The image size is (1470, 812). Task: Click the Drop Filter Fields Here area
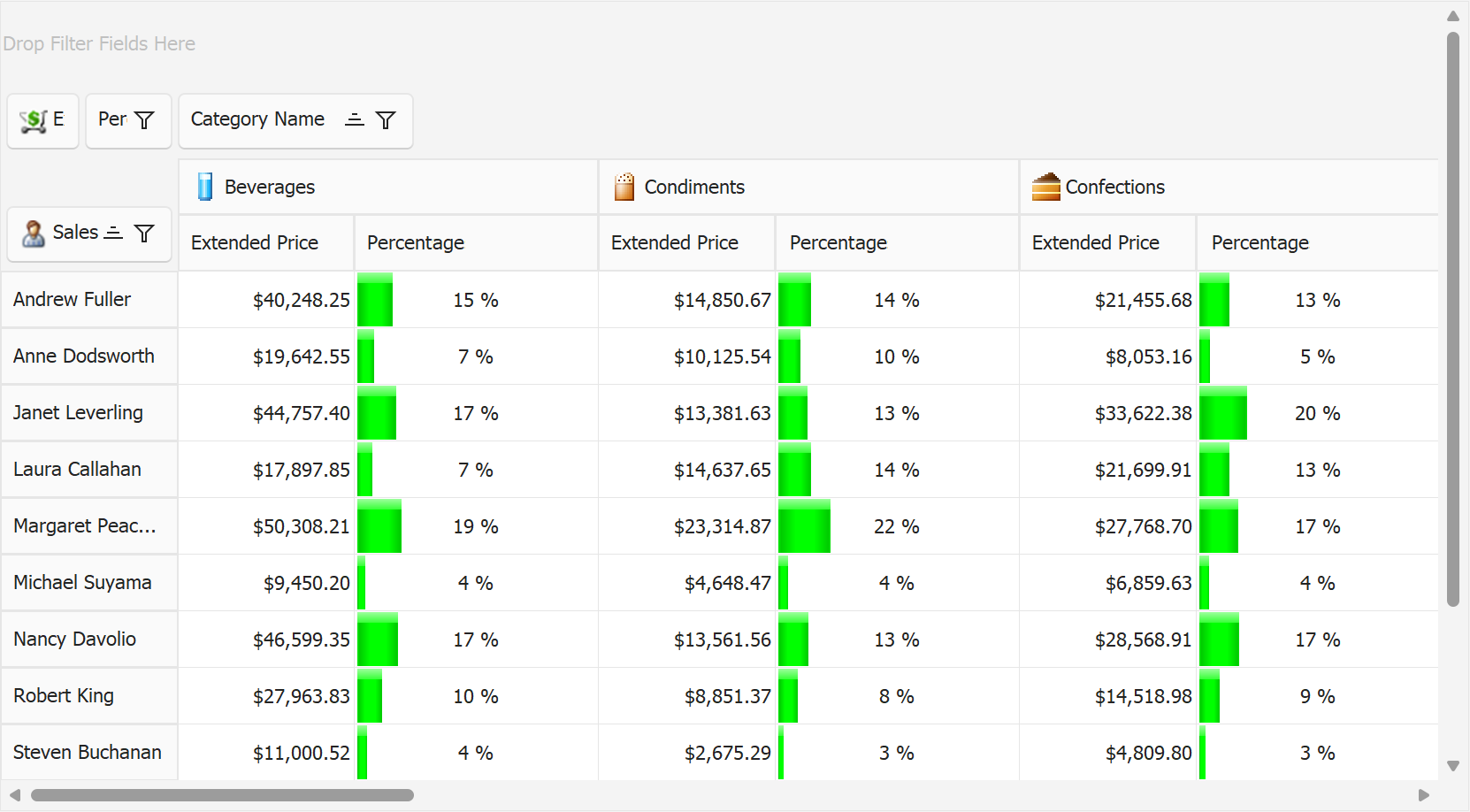tap(99, 43)
